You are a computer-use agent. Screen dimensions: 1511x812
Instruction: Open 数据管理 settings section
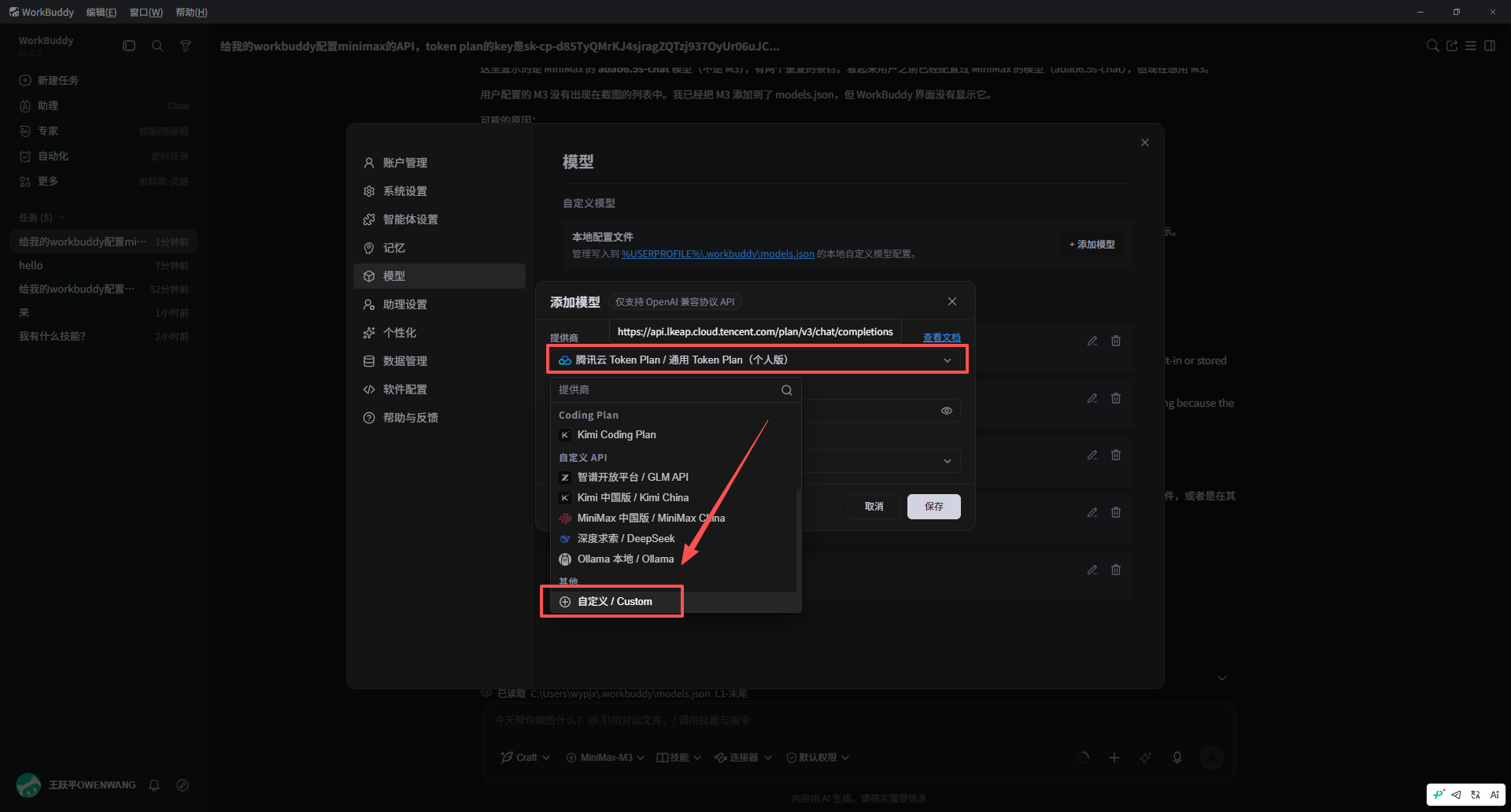[439, 361]
